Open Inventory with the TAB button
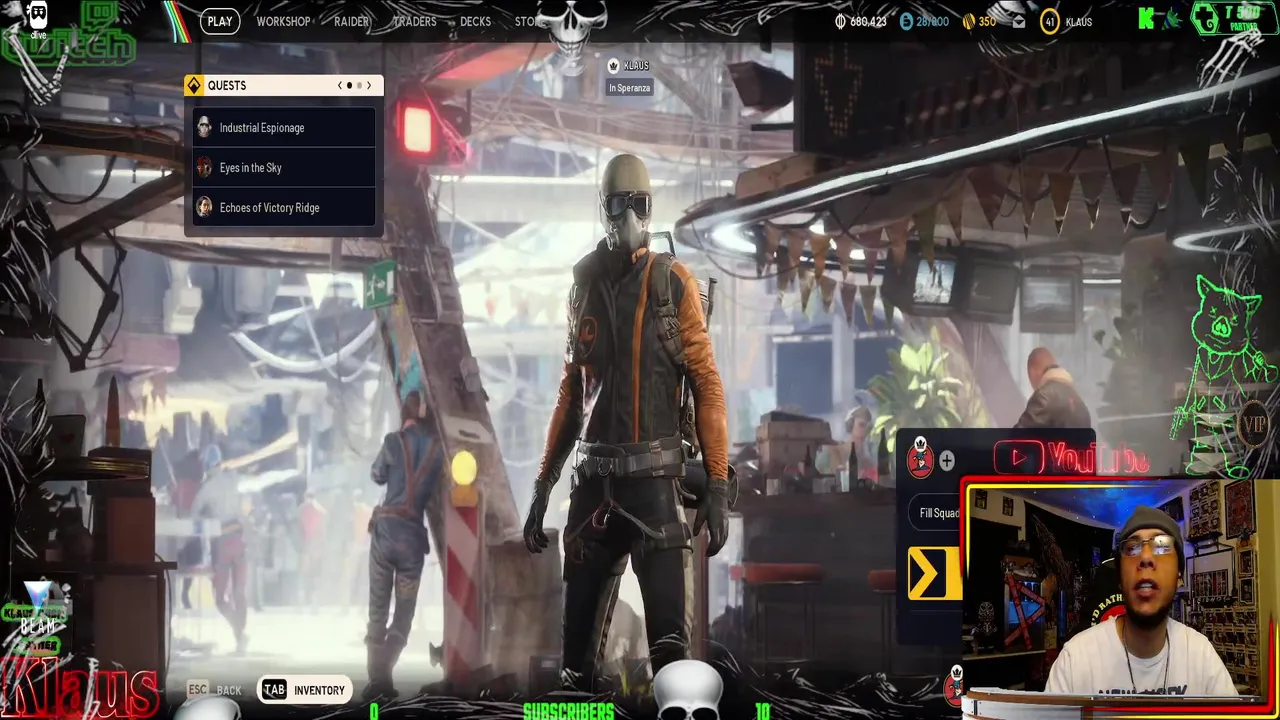 [x=305, y=690]
